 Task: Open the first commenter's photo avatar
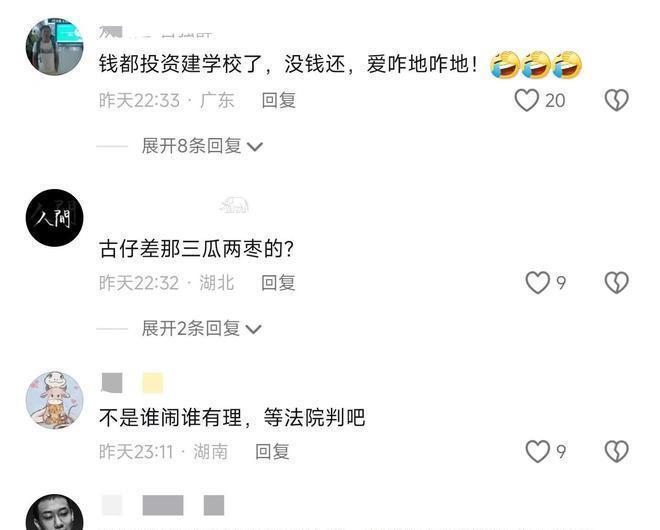[55, 46]
